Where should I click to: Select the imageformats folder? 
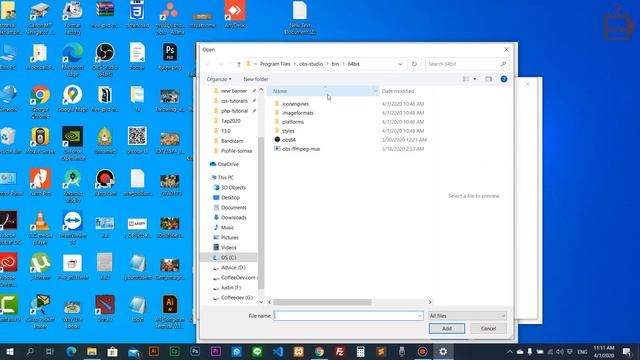tap(298, 113)
